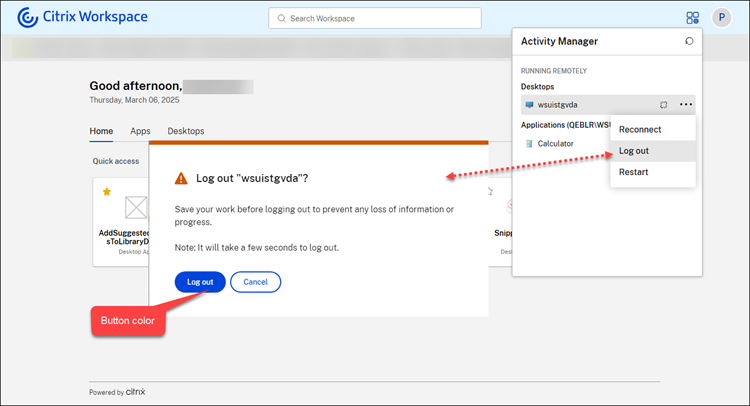This screenshot has width=750, height=406.
Task: Click the Good afternoon greeting
Action: point(136,86)
